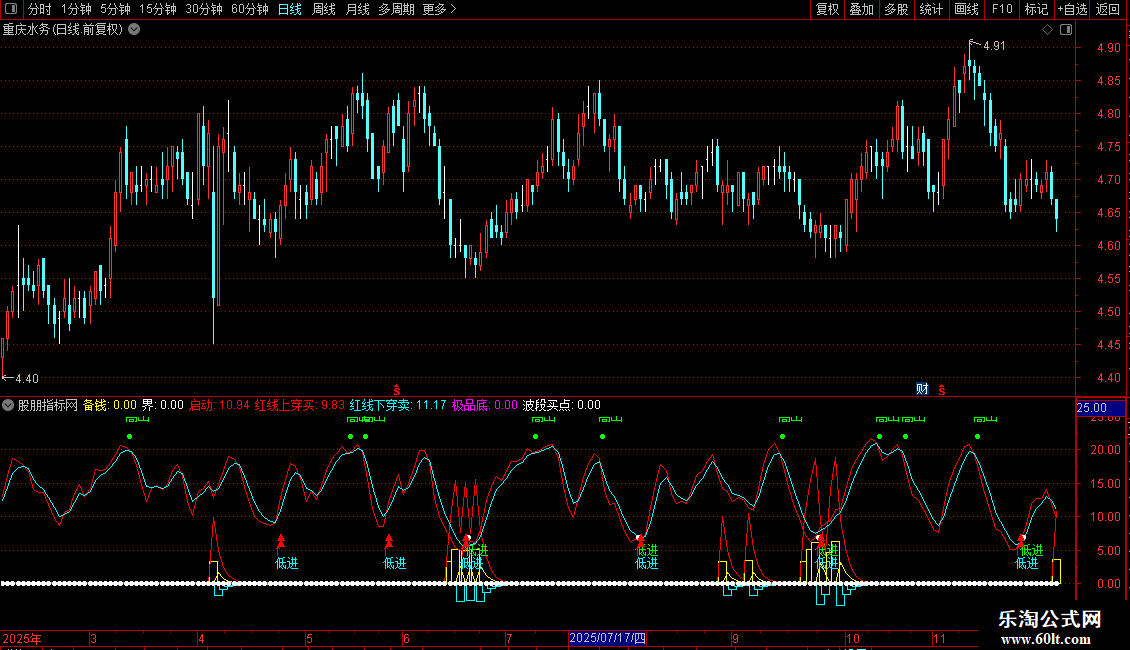Click the 复权 adjustment button
Image resolution: width=1130 pixels, height=650 pixels.
point(827,9)
